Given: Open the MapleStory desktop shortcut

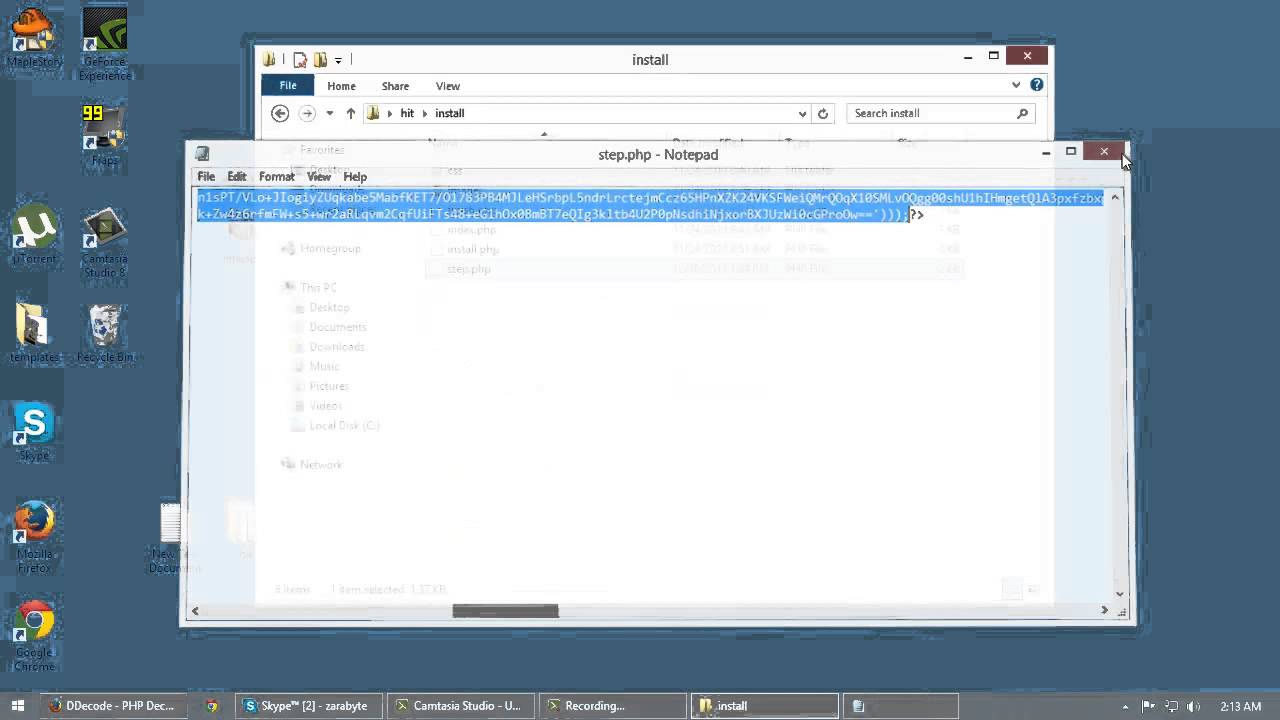Looking at the screenshot, I should (34, 38).
